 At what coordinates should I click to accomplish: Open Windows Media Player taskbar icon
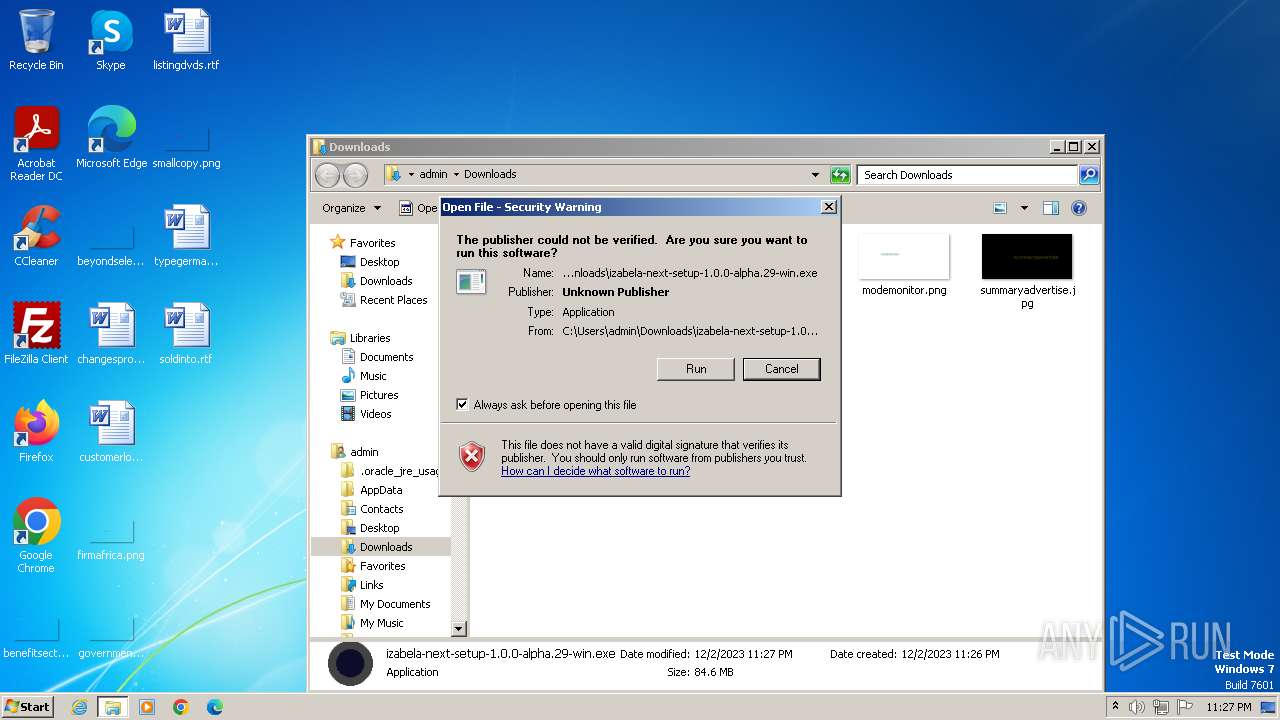click(147, 707)
